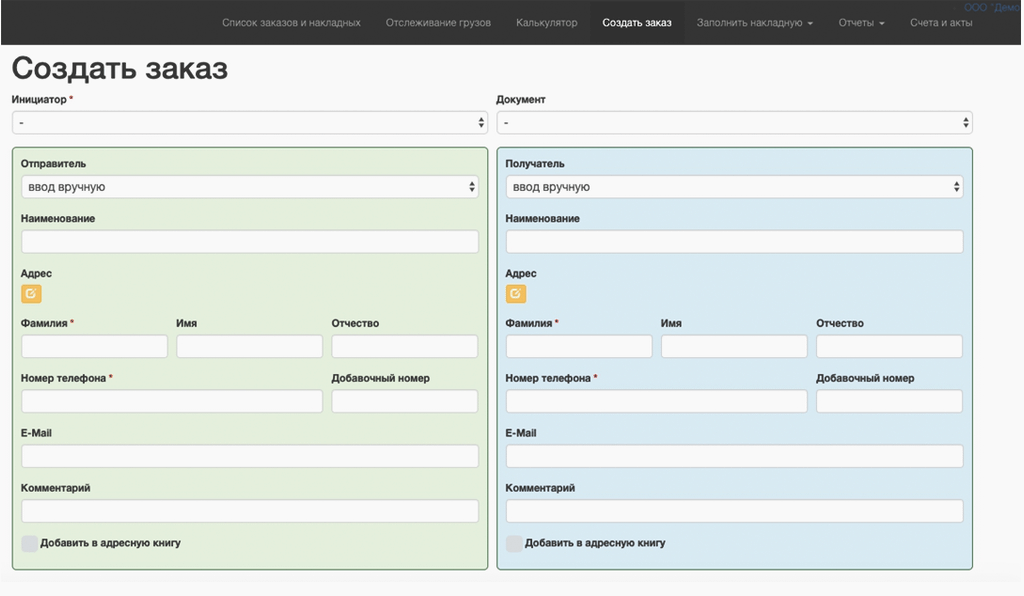The image size is (1024, 596).
Task: Open the Инициатор dropdown
Action: [x=249, y=123]
